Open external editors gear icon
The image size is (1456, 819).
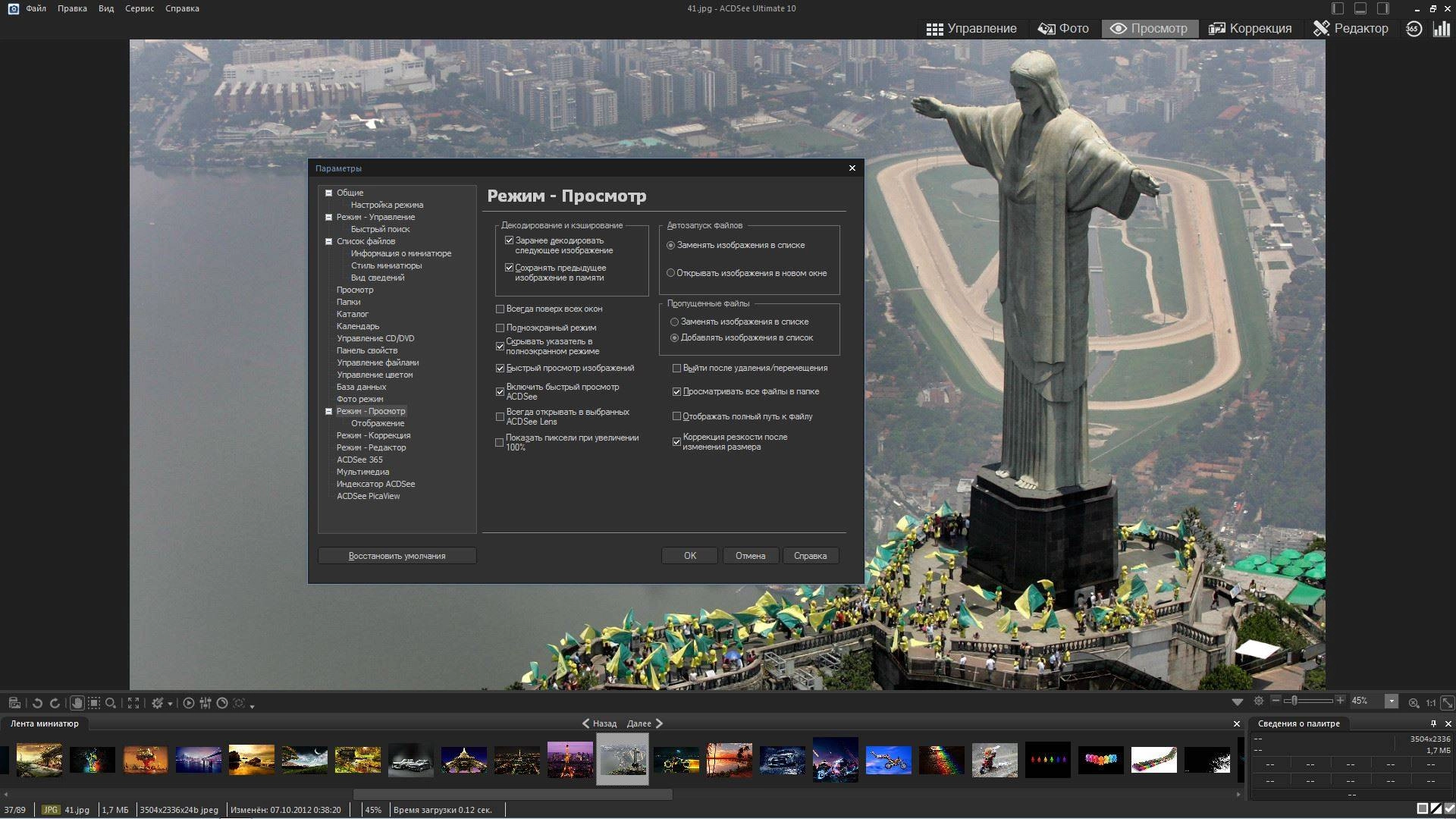click(157, 703)
